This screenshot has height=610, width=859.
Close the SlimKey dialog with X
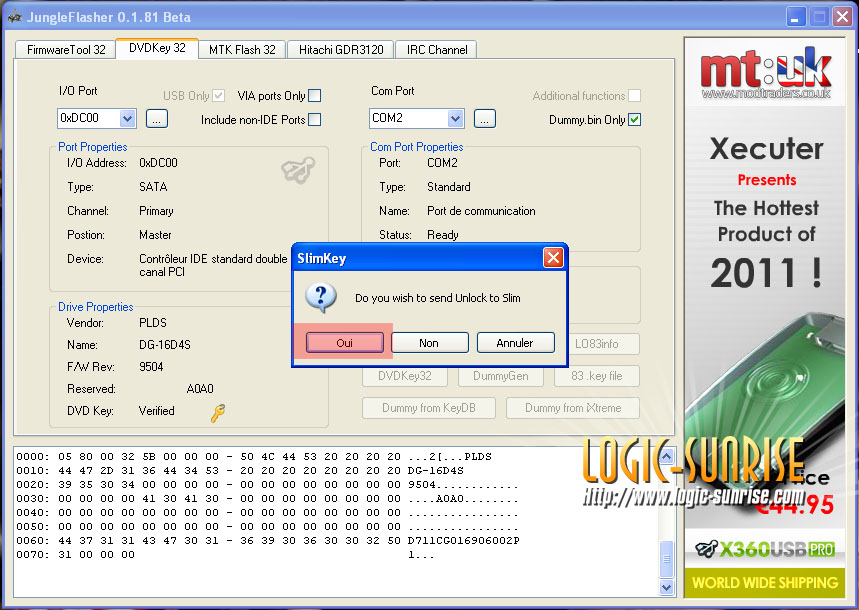(x=553, y=257)
